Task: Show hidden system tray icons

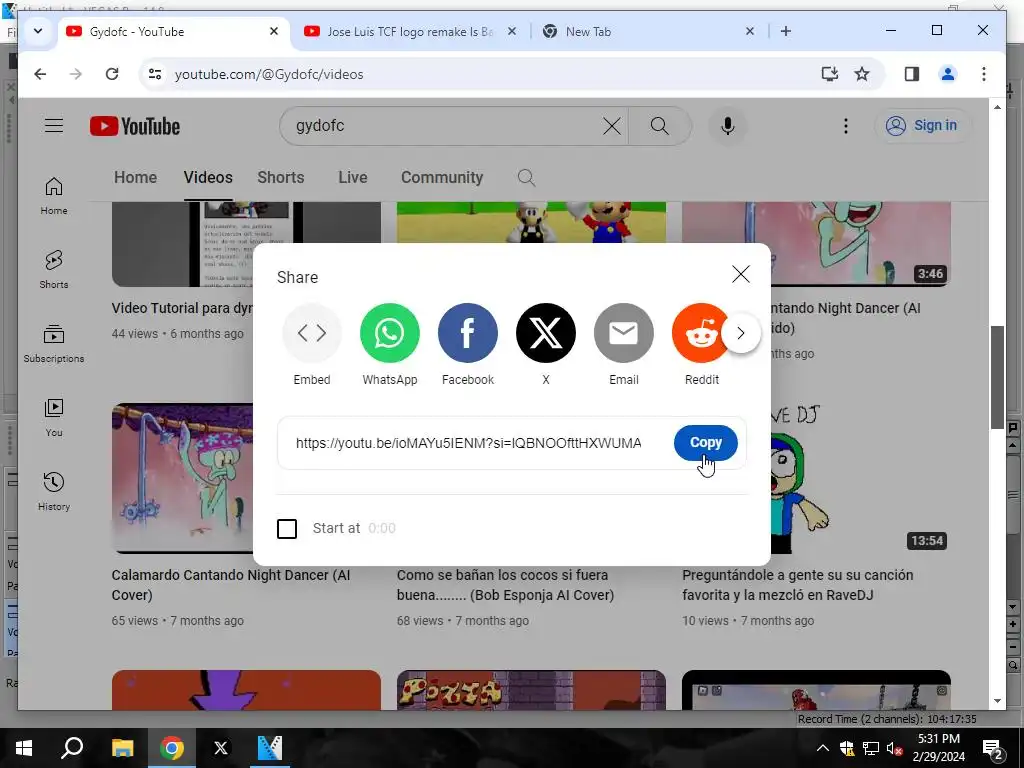Action: (x=823, y=748)
